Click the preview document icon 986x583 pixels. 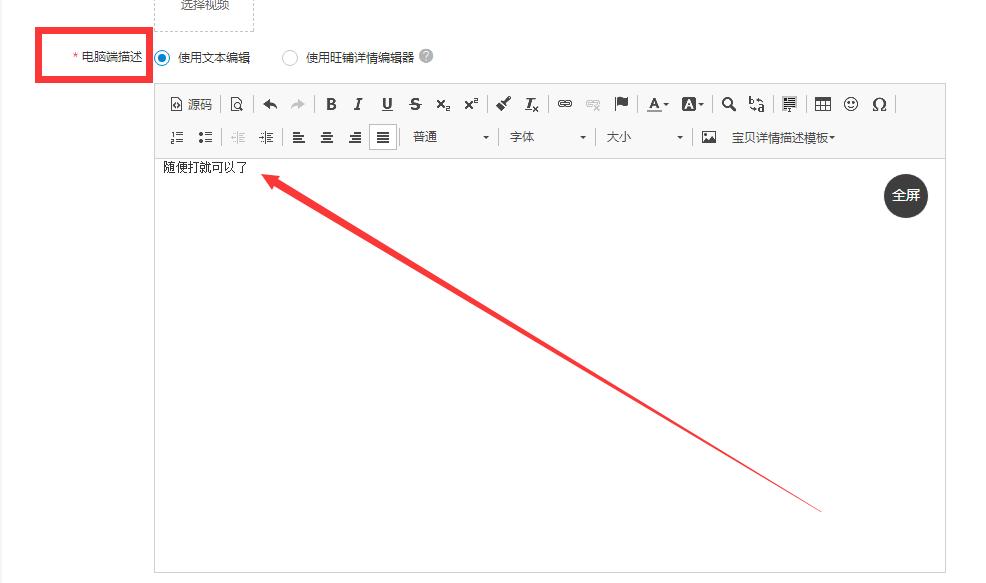[236, 104]
